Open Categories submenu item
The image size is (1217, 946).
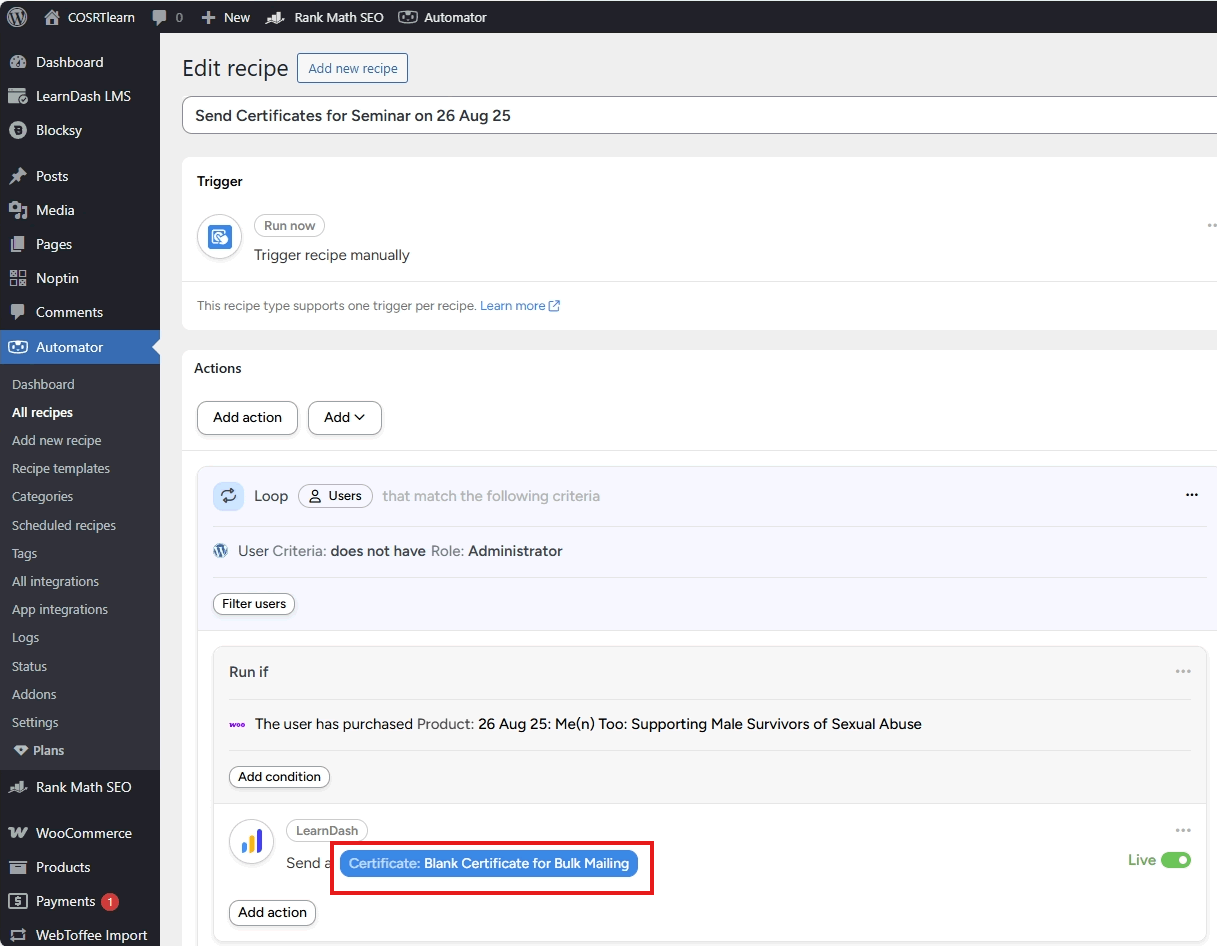42,496
